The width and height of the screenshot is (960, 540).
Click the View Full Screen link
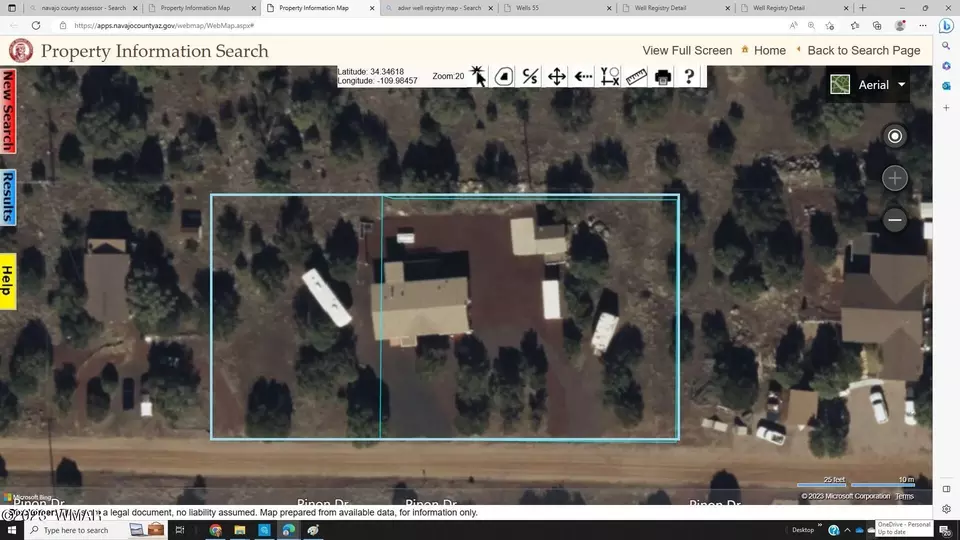coord(686,50)
